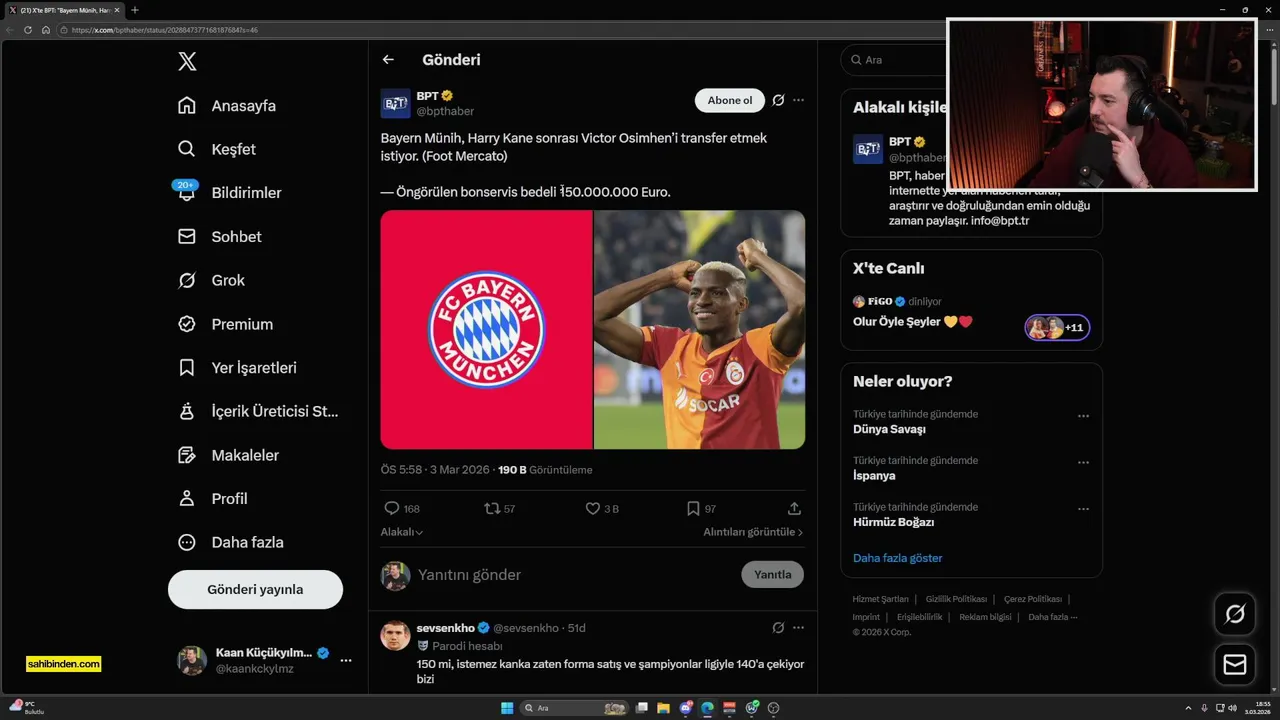Image resolution: width=1280 pixels, height=720 pixels.
Task: Open Makaleler in the sidebar
Action: click(228, 455)
